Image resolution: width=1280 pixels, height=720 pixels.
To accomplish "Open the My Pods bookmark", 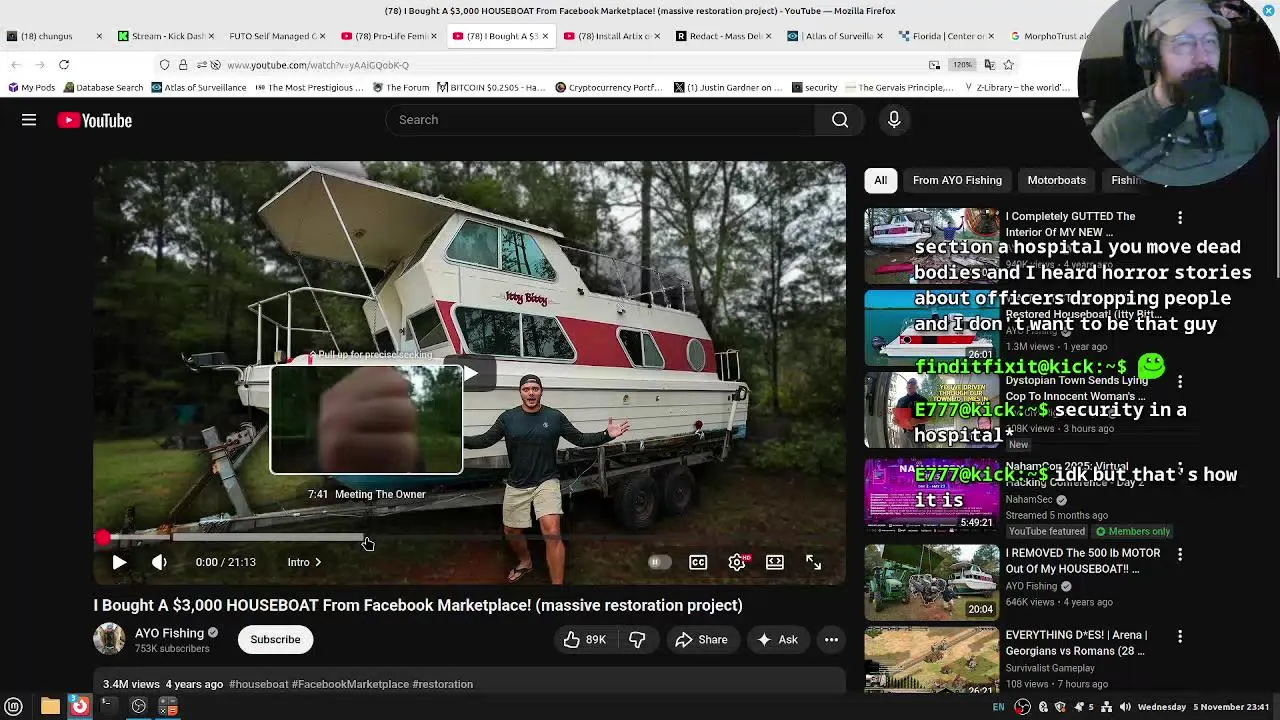I will pos(31,87).
